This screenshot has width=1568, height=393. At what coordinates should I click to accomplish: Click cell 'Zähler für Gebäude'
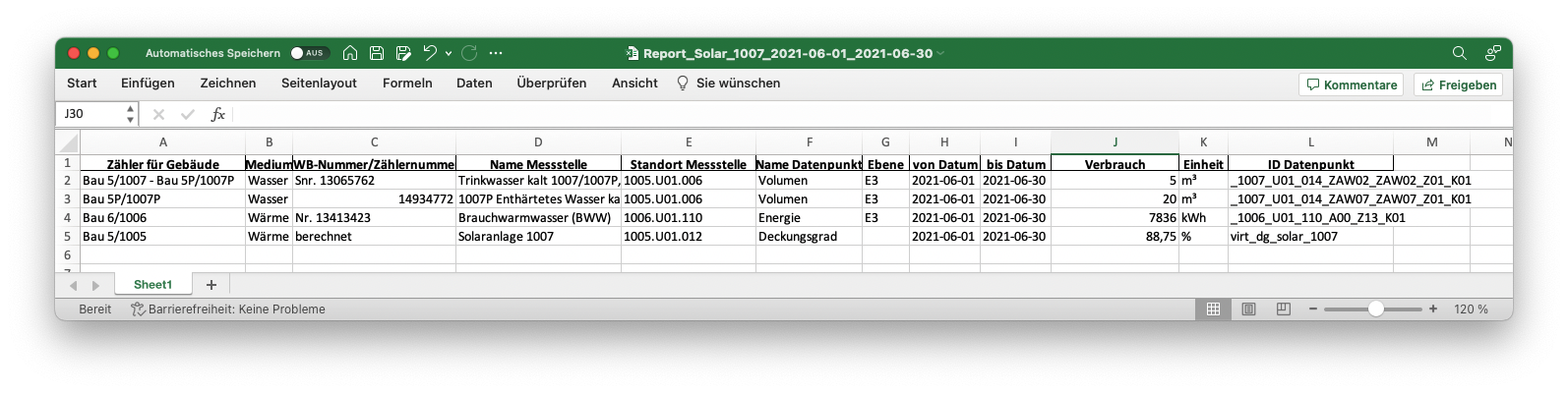coord(162,164)
